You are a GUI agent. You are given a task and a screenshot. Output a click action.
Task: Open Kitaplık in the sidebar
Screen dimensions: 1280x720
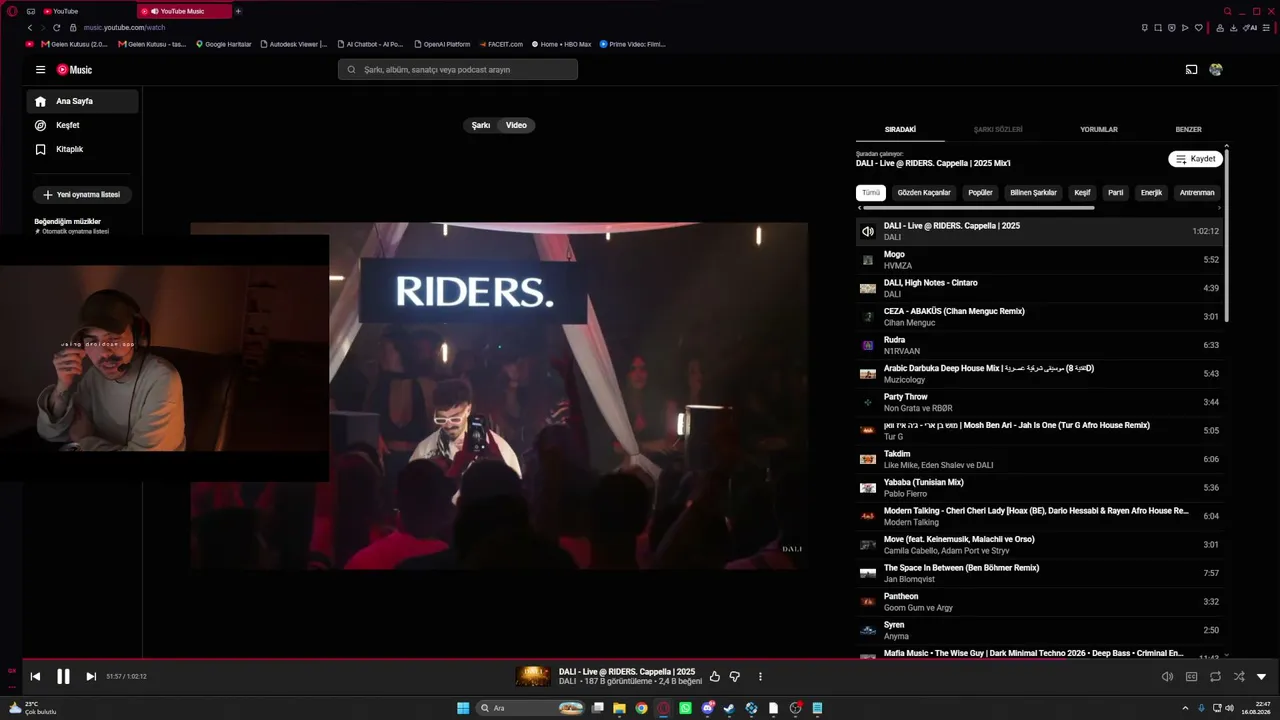pos(82,149)
